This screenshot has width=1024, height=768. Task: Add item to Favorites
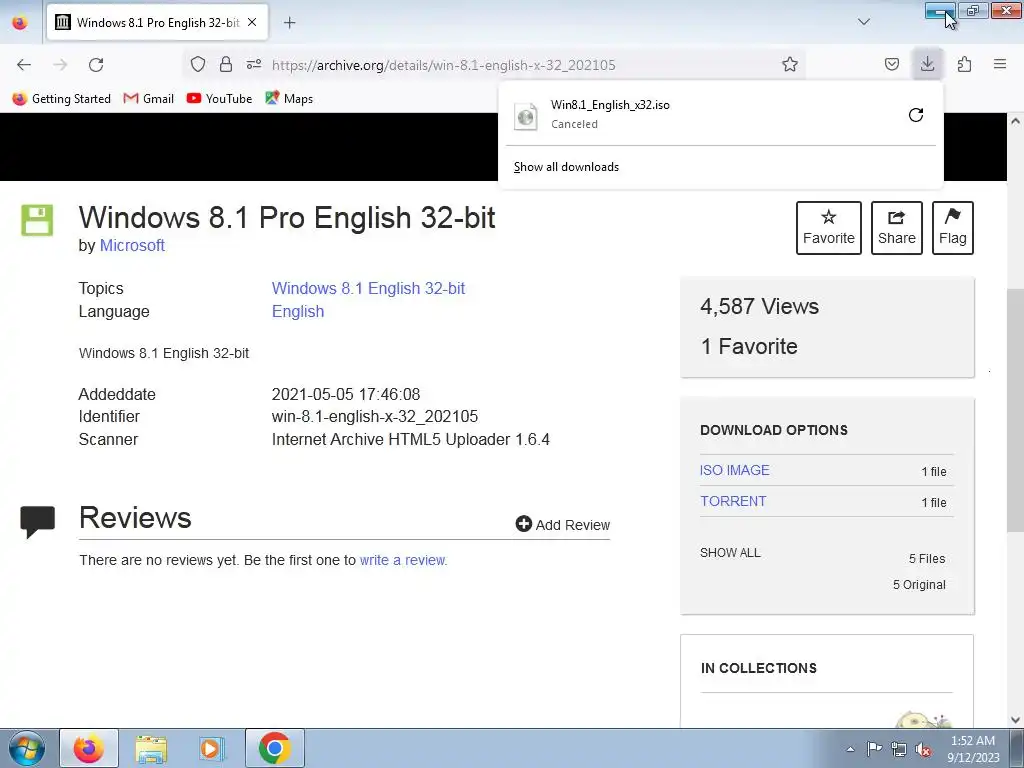click(829, 228)
